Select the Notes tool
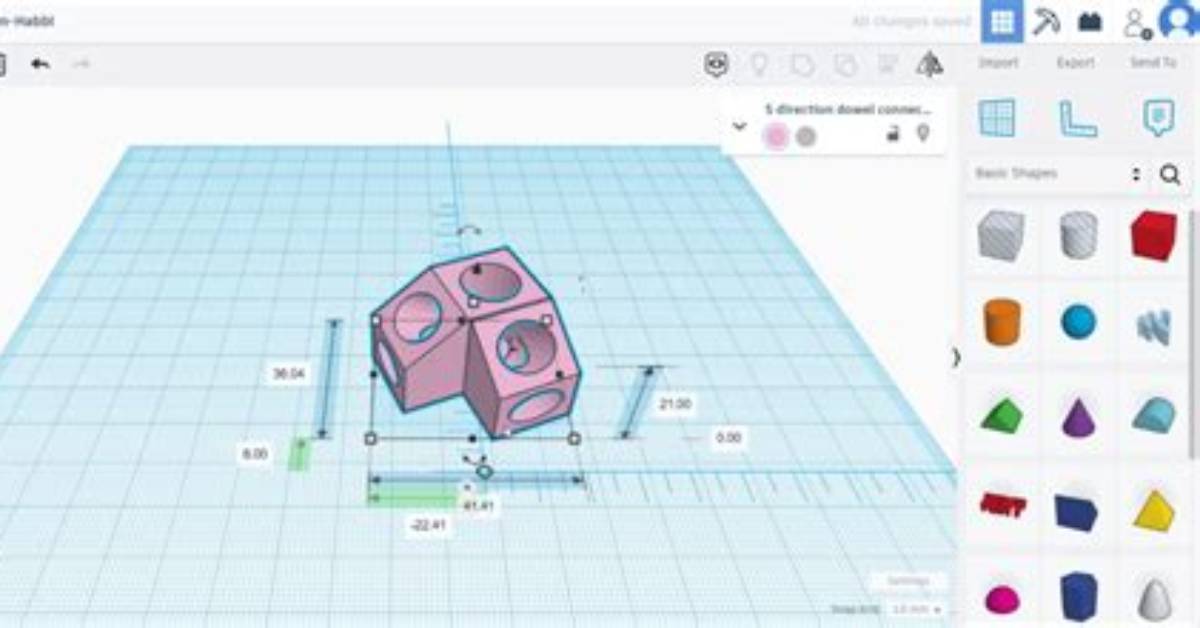 pyautogui.click(x=1158, y=118)
